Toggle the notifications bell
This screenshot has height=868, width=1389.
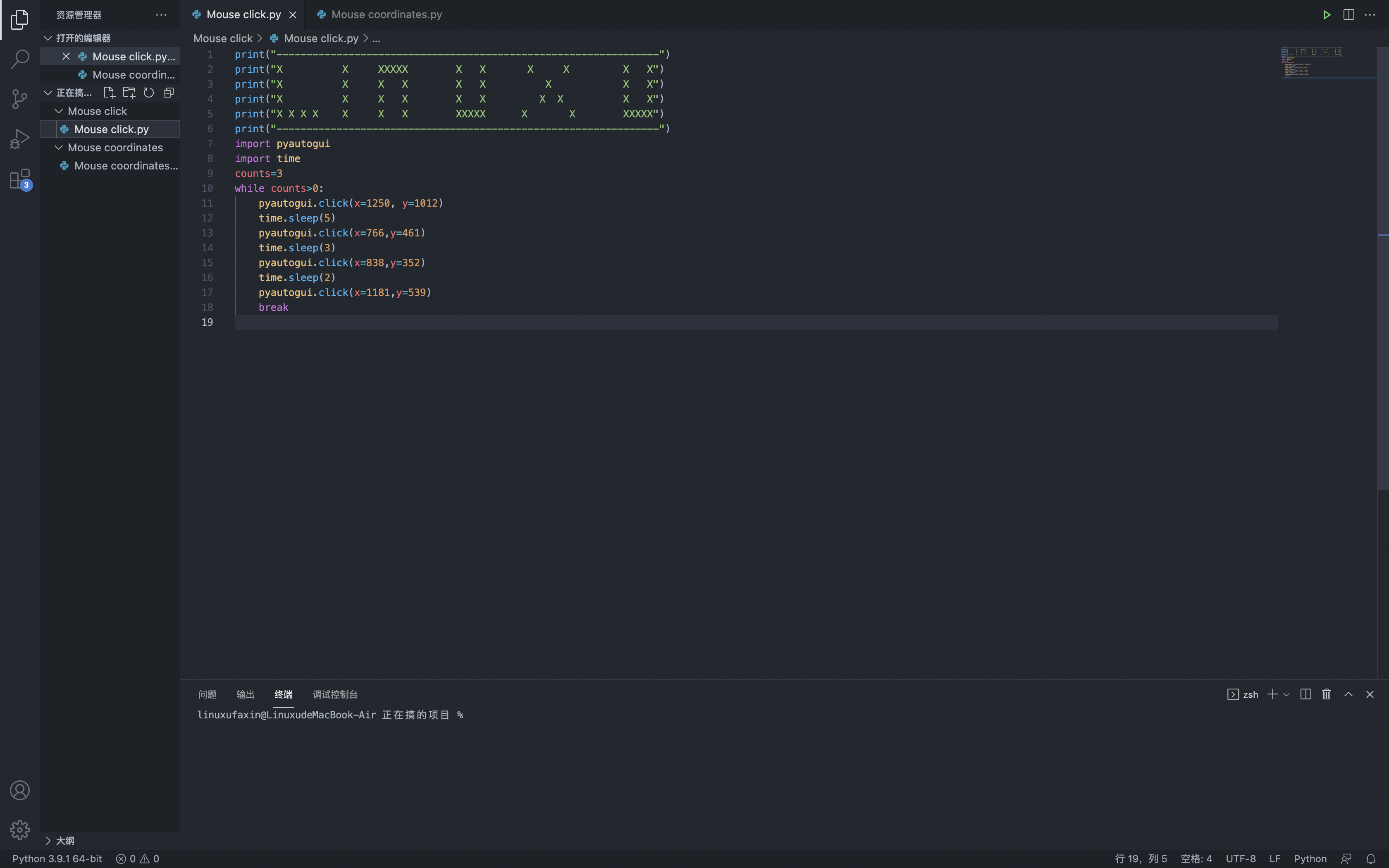point(1372,858)
